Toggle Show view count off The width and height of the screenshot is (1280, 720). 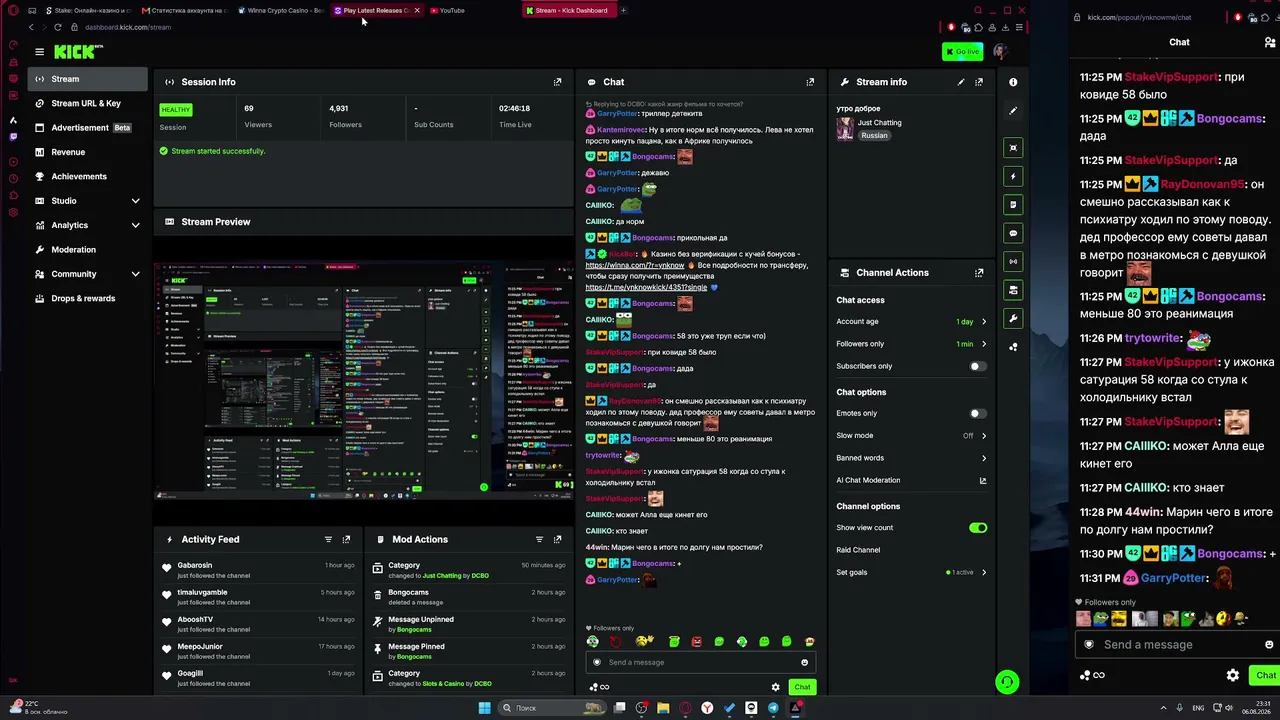pos(978,527)
